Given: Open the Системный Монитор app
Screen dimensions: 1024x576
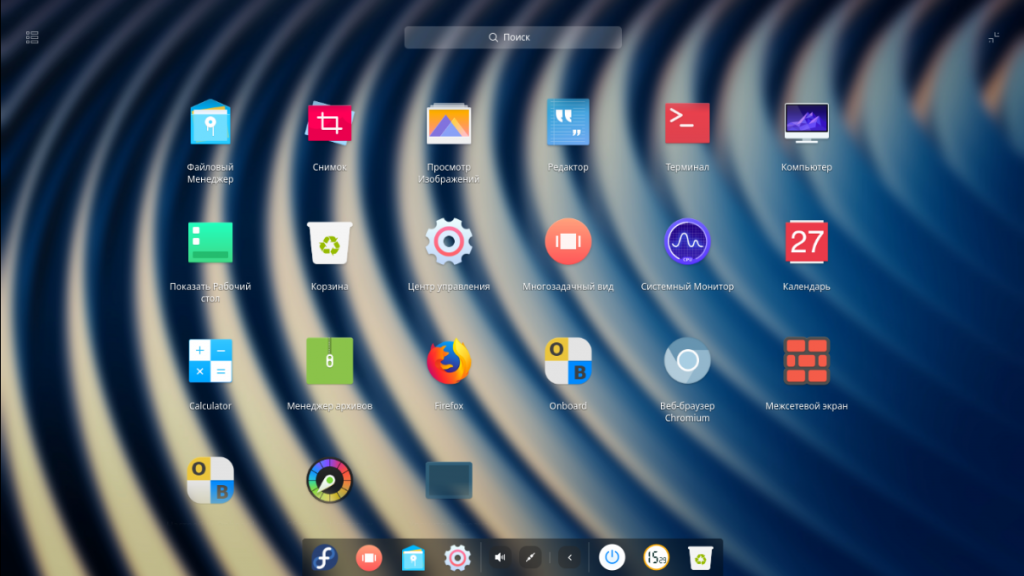Looking at the screenshot, I should coord(687,242).
